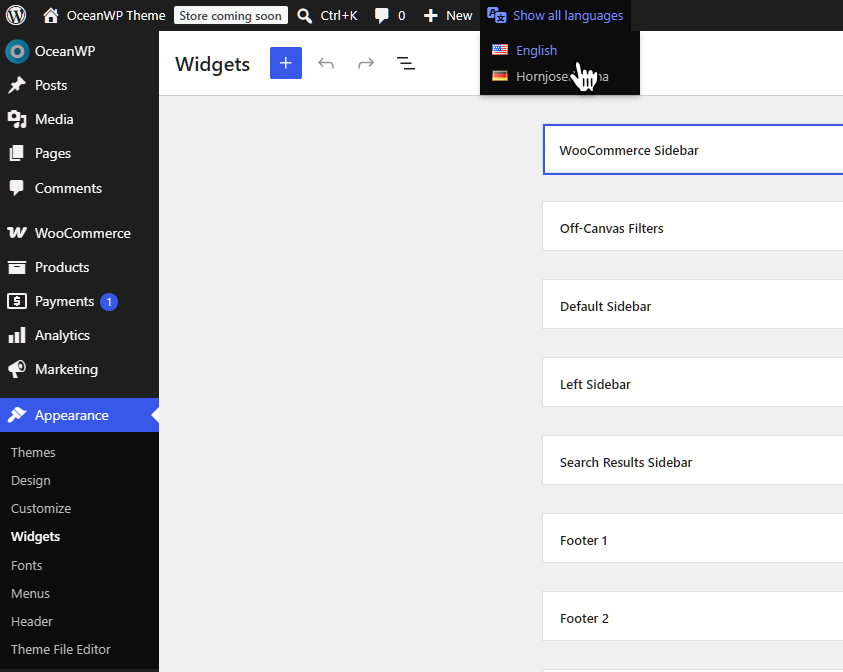Click the Undo arrow

point(326,63)
